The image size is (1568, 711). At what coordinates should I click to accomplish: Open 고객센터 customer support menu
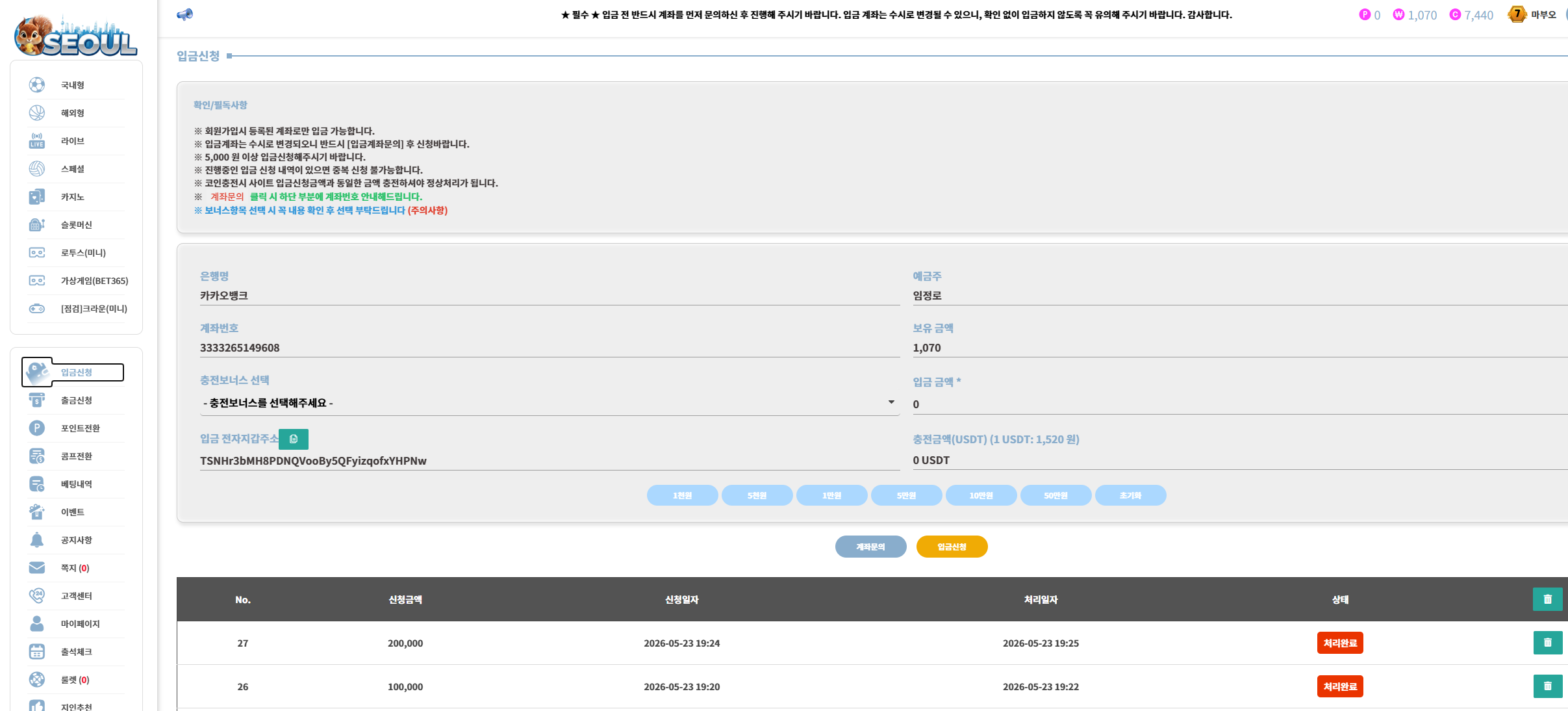tap(76, 596)
